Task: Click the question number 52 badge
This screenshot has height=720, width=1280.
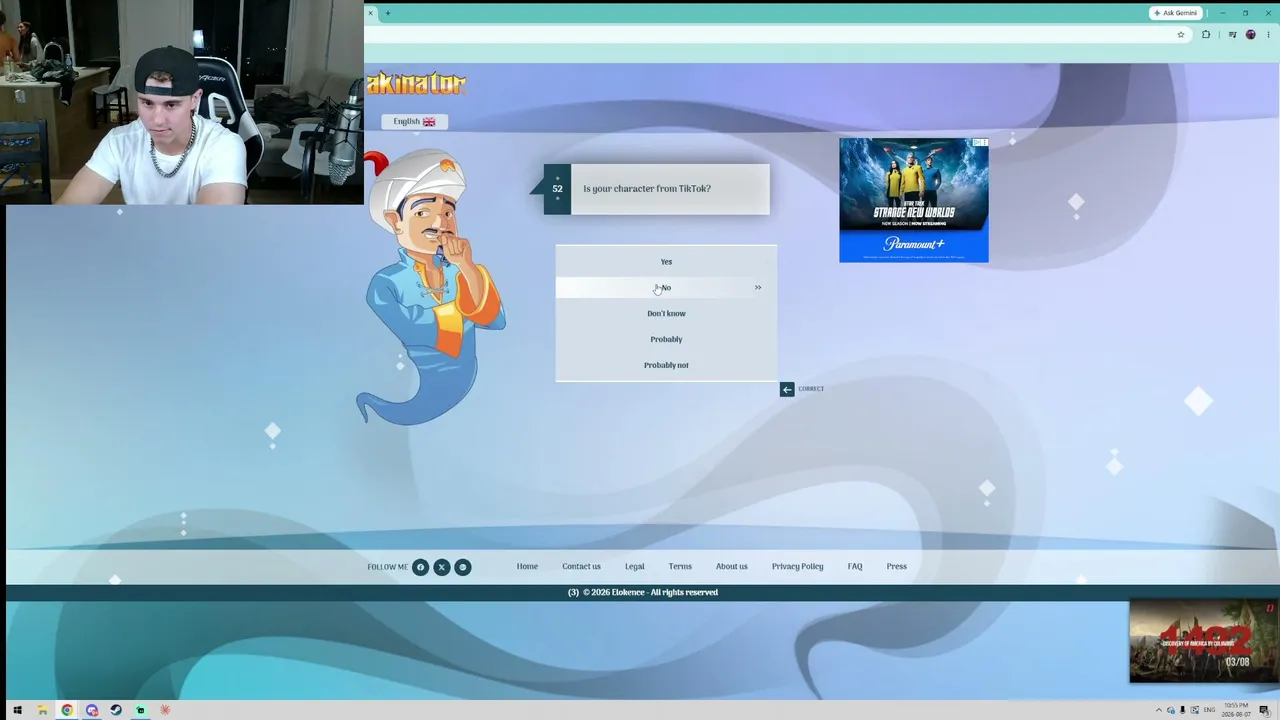Action: (557, 189)
